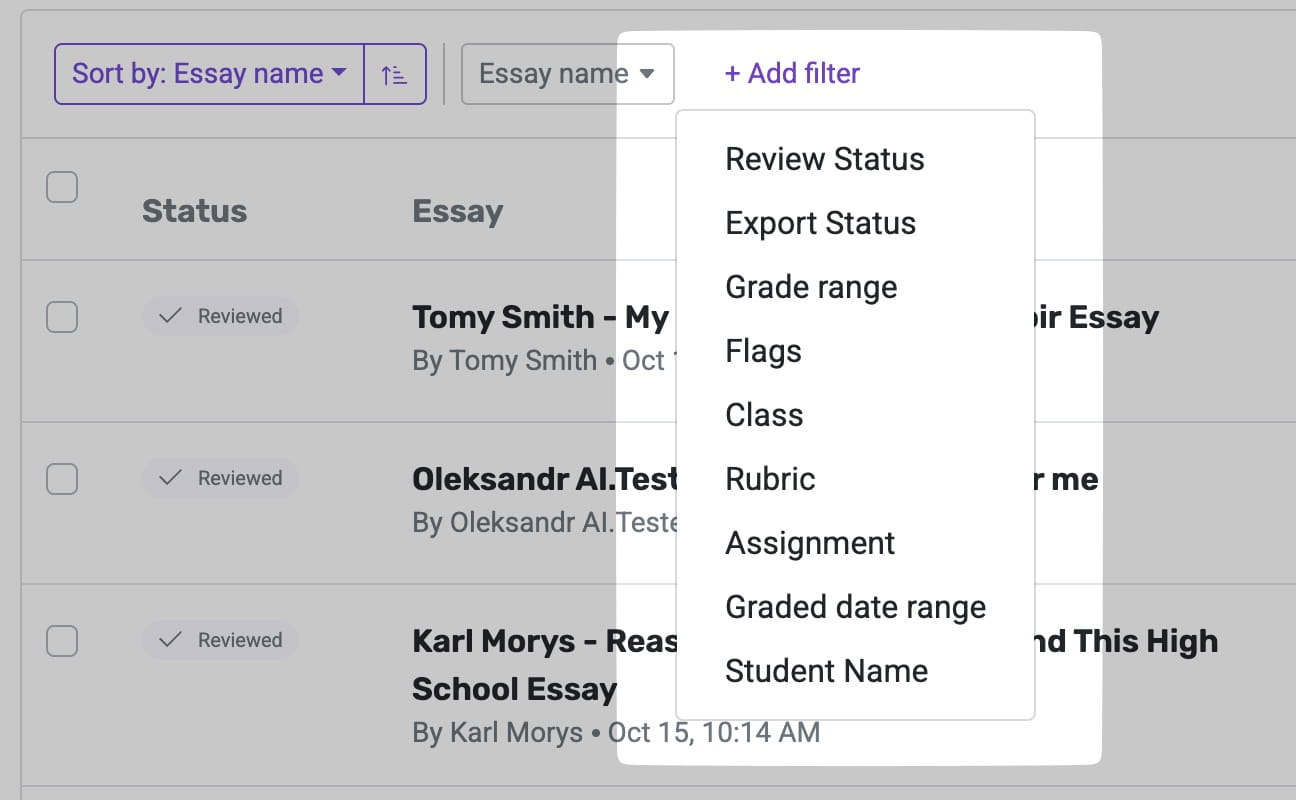1296x800 pixels.
Task: Open the Sort by: Essay name dropdown
Action: [x=209, y=74]
